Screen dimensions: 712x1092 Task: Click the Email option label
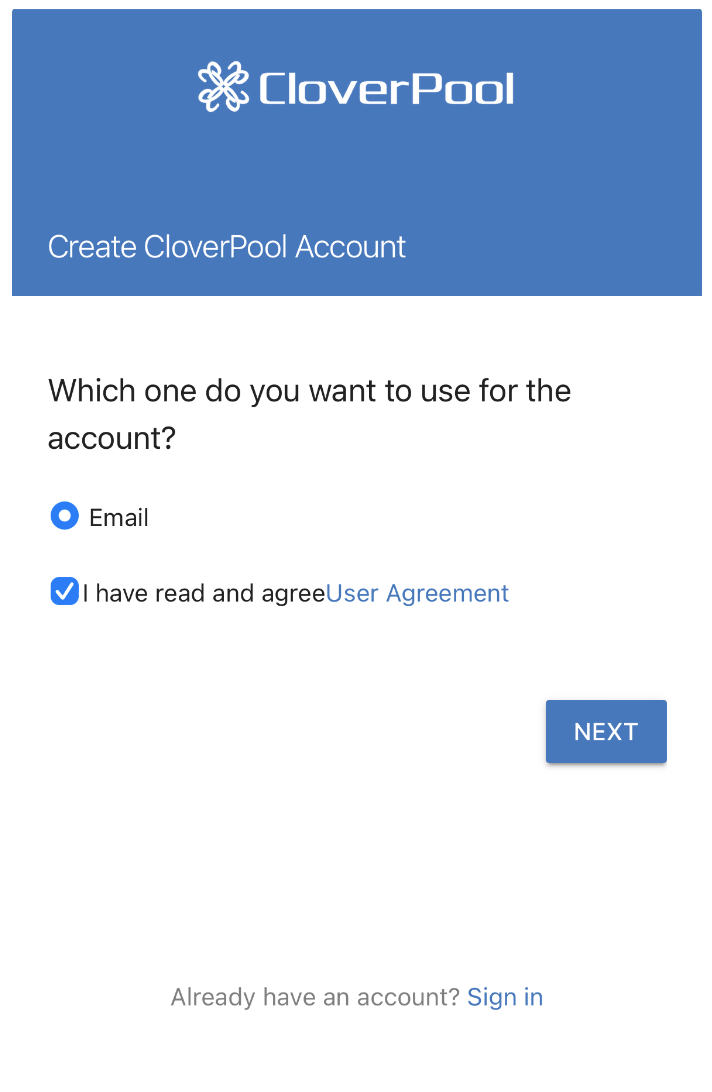pyautogui.click(x=119, y=517)
